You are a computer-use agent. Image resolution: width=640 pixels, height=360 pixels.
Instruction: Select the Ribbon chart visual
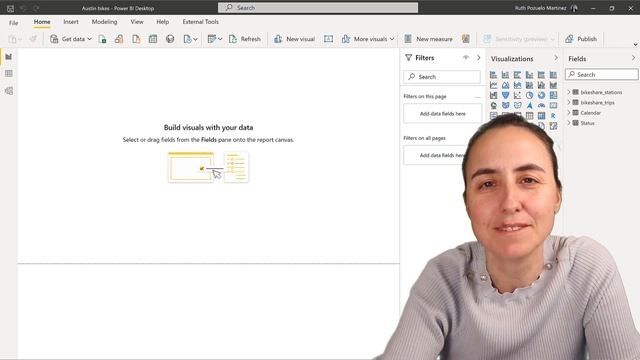[x=553, y=85]
